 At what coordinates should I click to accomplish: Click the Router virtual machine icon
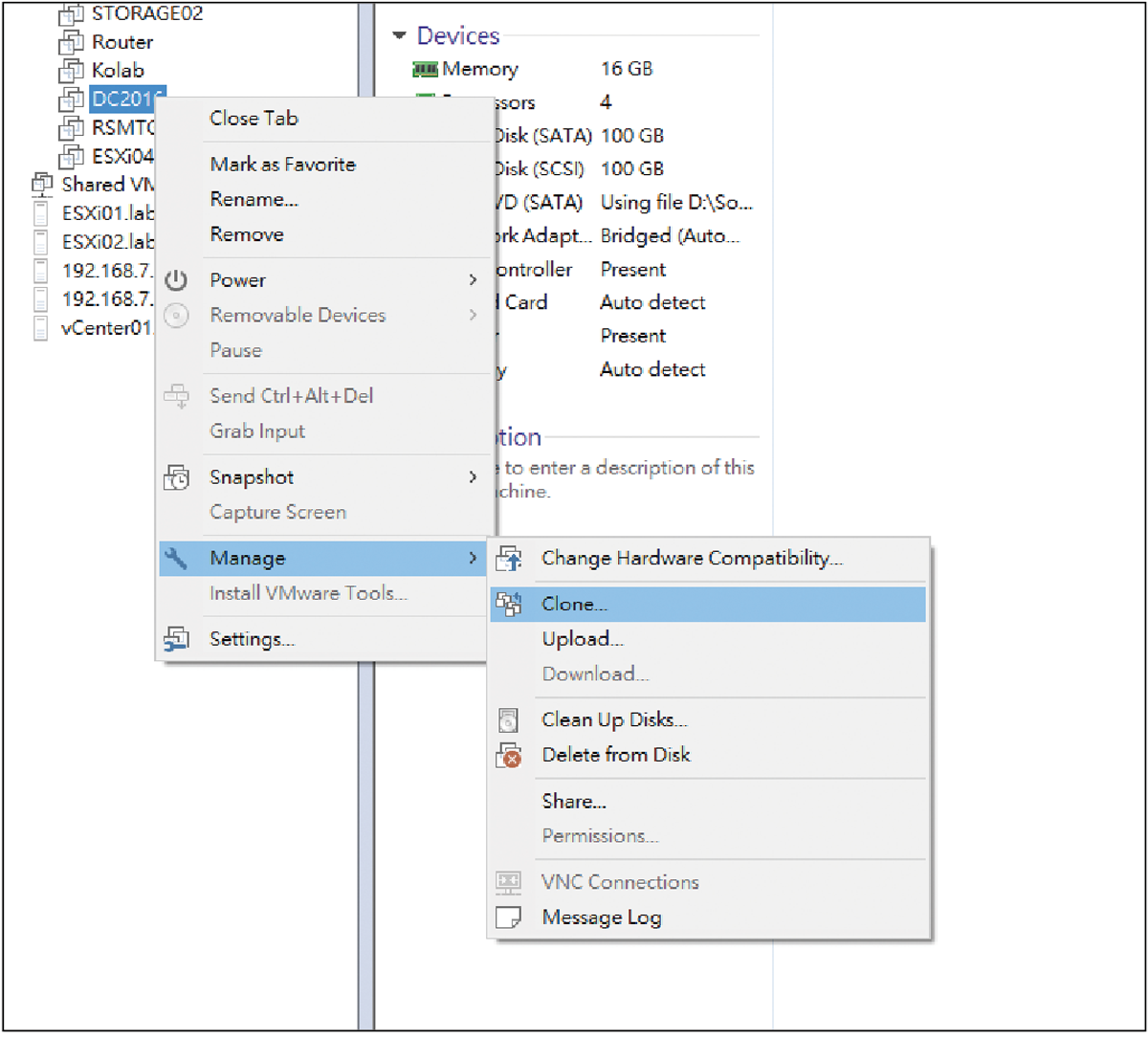pyautogui.click(x=71, y=42)
